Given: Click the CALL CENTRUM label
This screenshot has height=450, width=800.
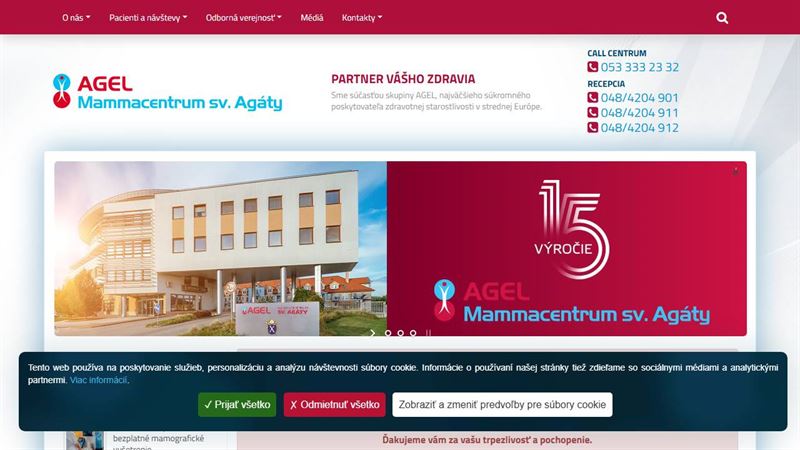Looking at the screenshot, I should coord(616,53).
